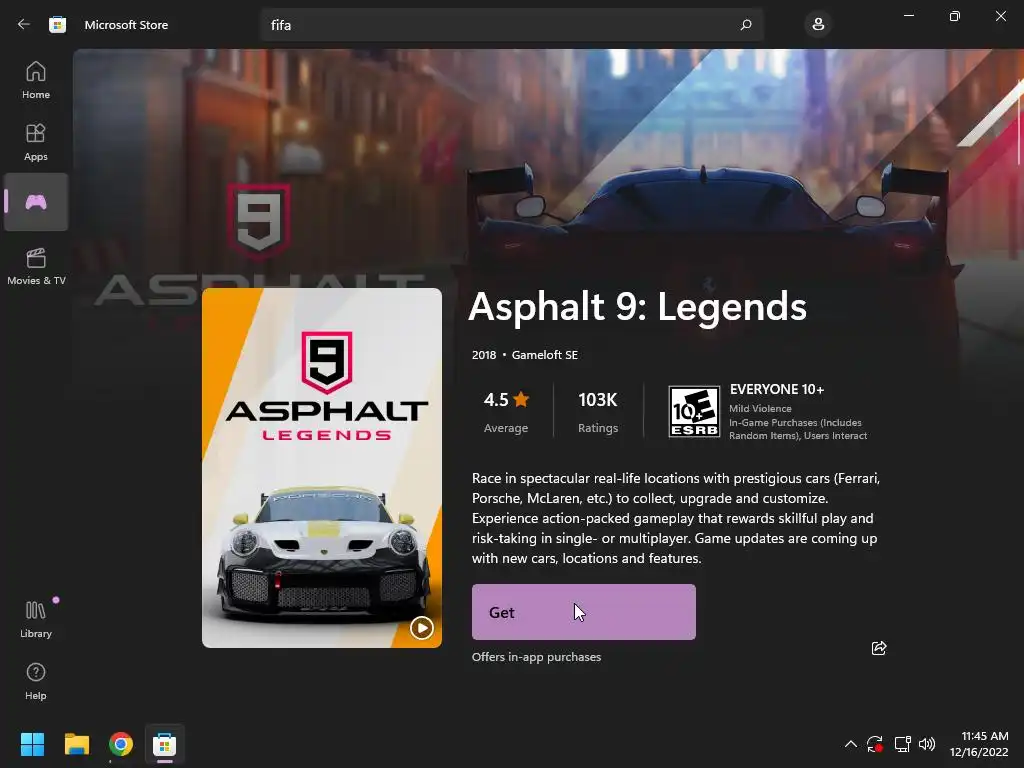Open Help in the sidebar
Viewport: 1024px width, 768px height.
[x=36, y=681]
